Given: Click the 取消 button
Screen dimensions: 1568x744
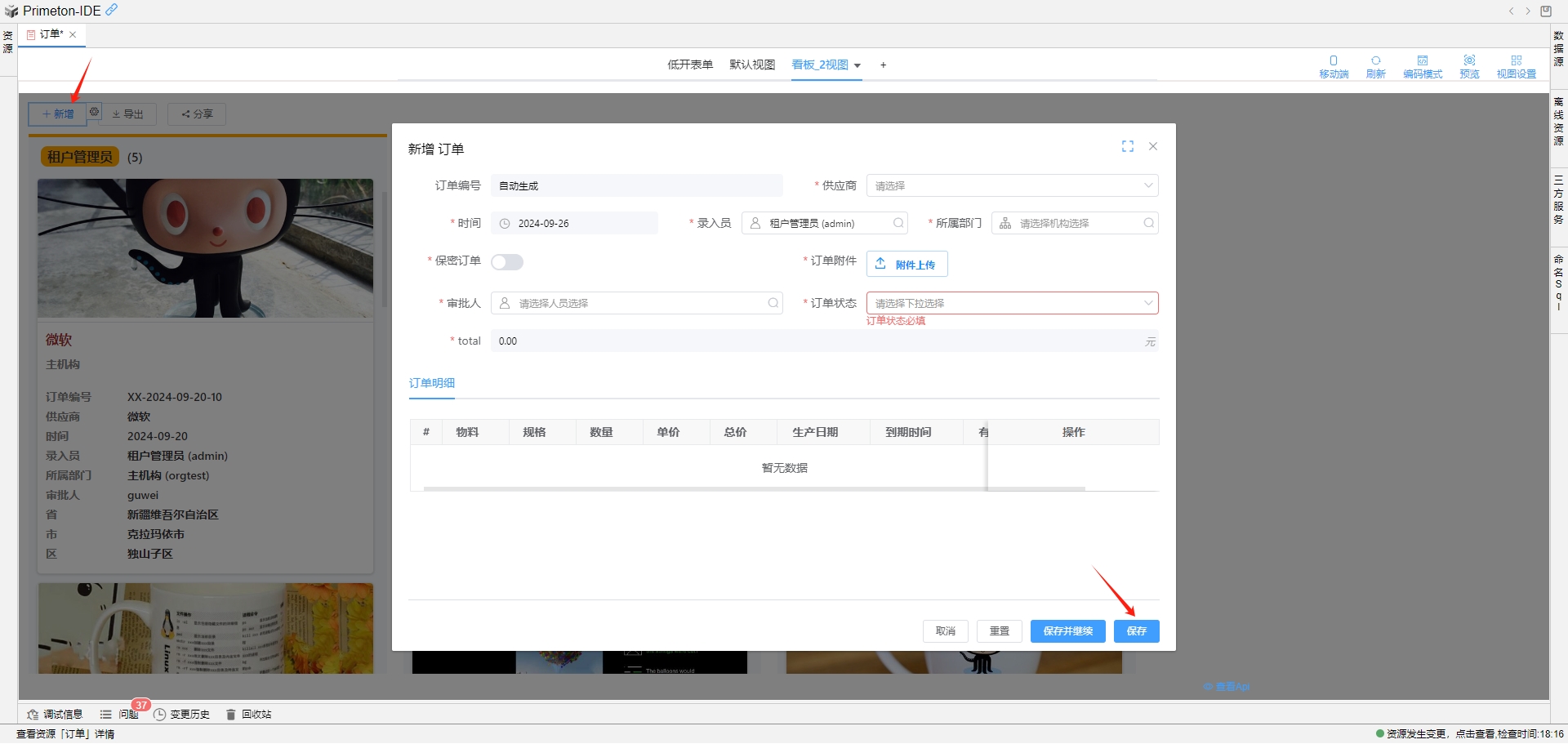Looking at the screenshot, I should point(945,631).
